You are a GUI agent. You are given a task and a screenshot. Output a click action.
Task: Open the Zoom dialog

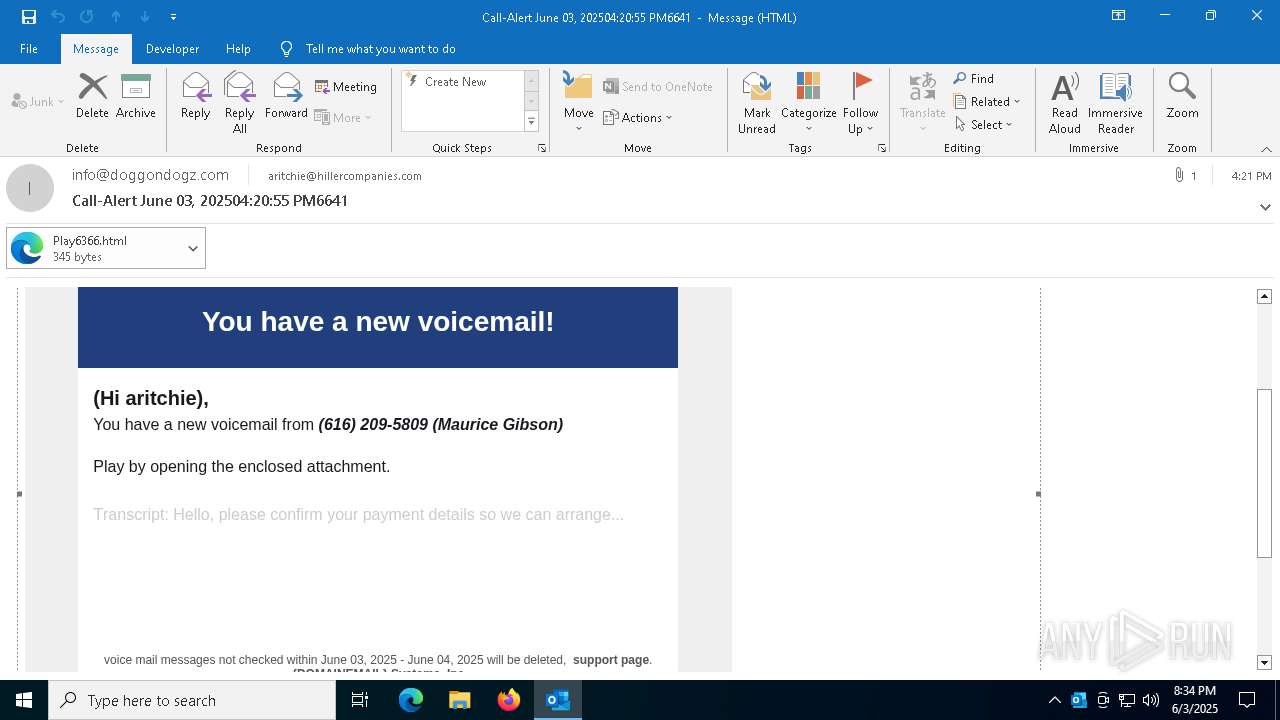(x=1182, y=96)
